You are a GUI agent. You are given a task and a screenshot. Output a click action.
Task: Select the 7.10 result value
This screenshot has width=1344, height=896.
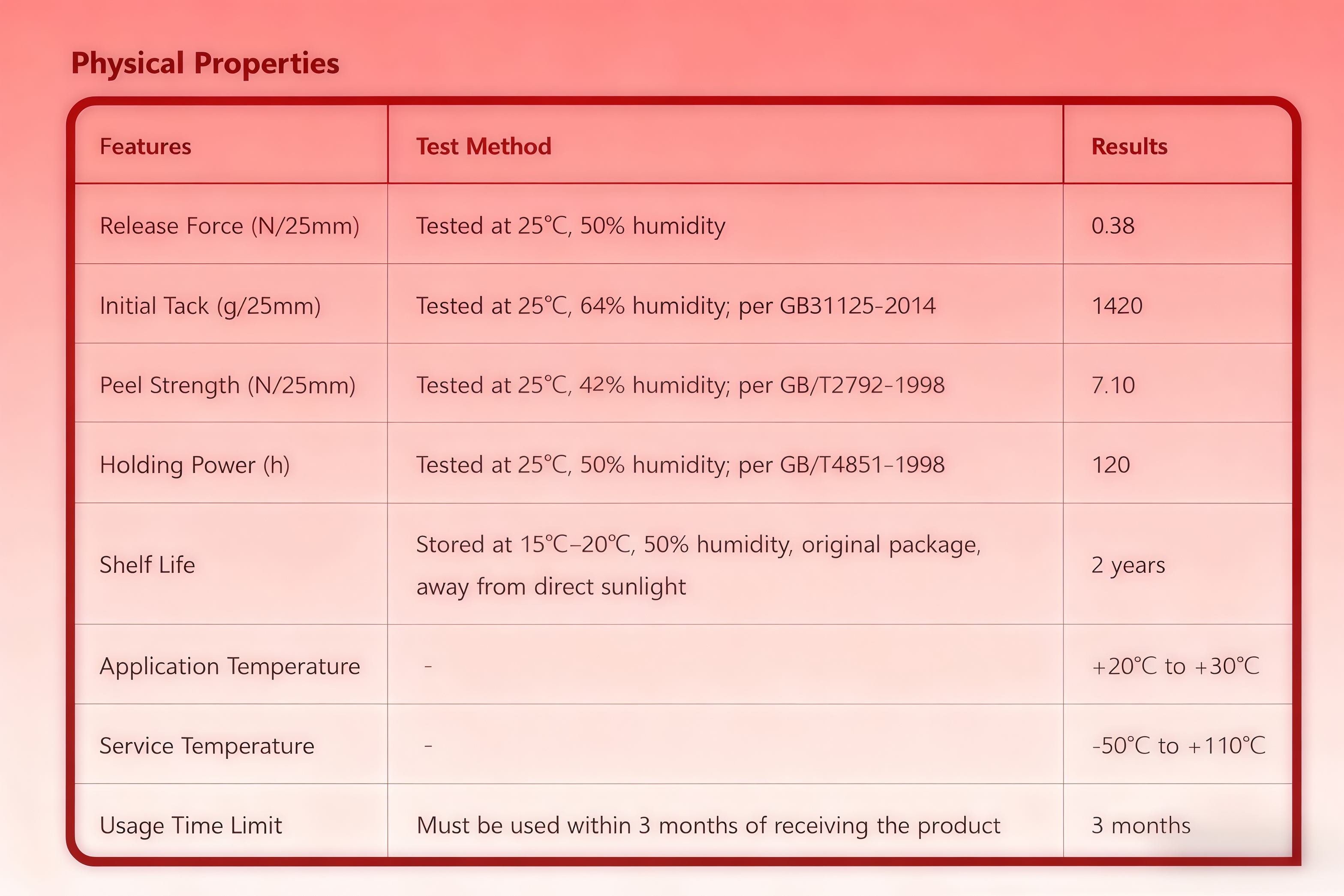[x=1112, y=386]
